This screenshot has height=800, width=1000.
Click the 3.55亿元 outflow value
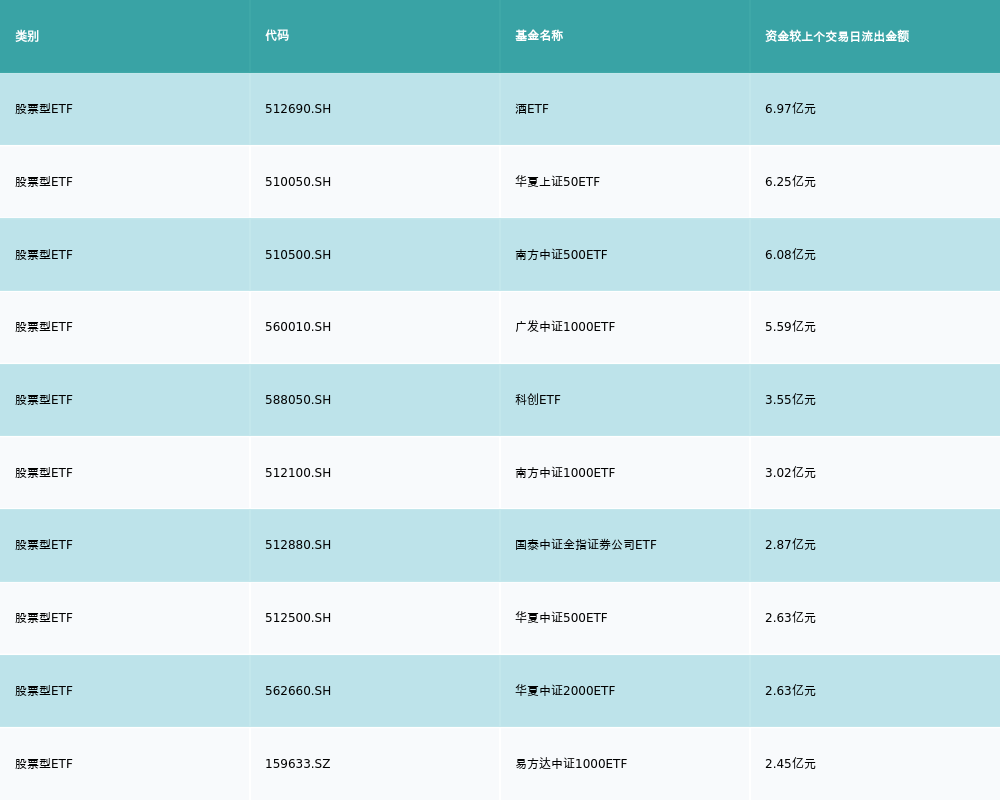coord(790,400)
